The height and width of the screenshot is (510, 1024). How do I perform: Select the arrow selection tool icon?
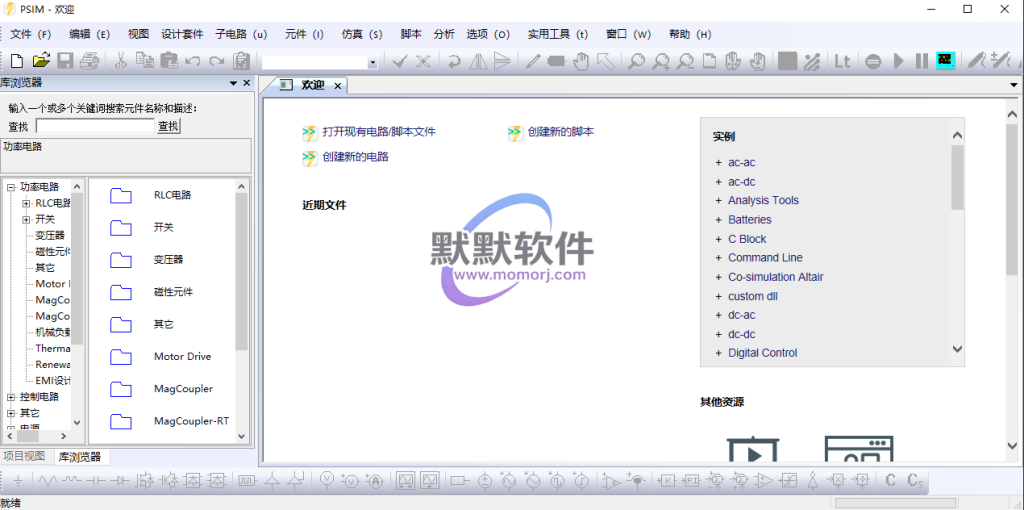coord(605,61)
